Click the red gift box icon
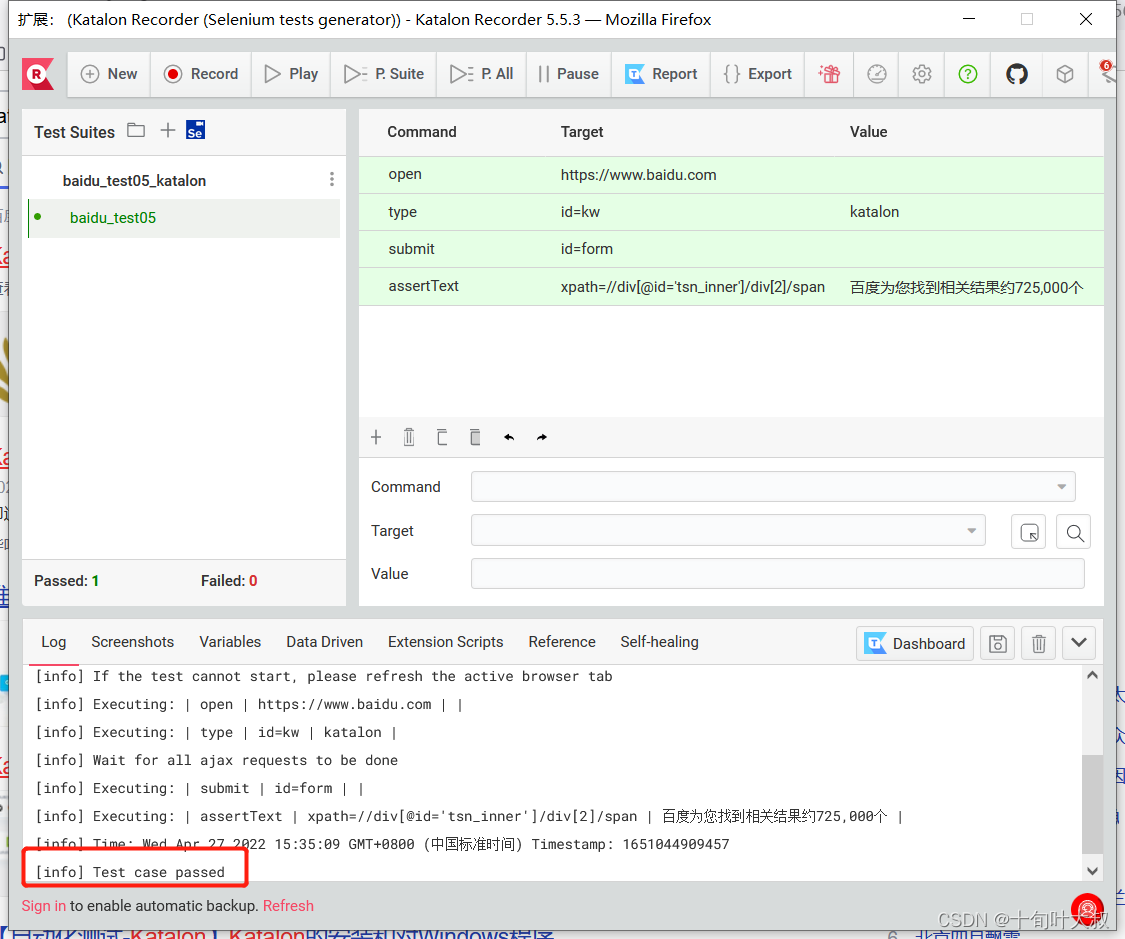The image size is (1125, 939). click(829, 74)
